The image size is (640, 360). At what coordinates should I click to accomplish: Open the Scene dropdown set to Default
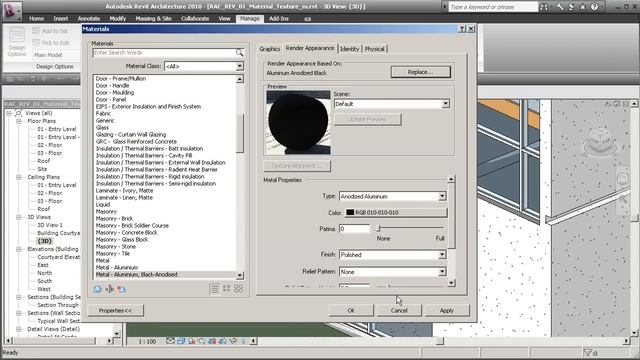click(445, 104)
